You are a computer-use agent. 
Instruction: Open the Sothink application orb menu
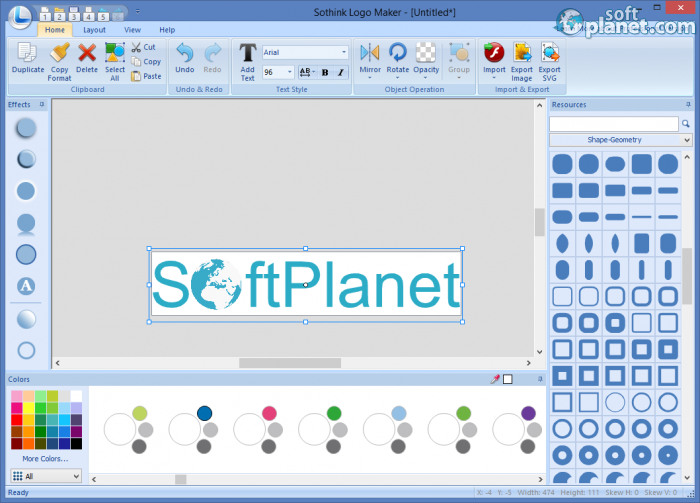(x=20, y=17)
